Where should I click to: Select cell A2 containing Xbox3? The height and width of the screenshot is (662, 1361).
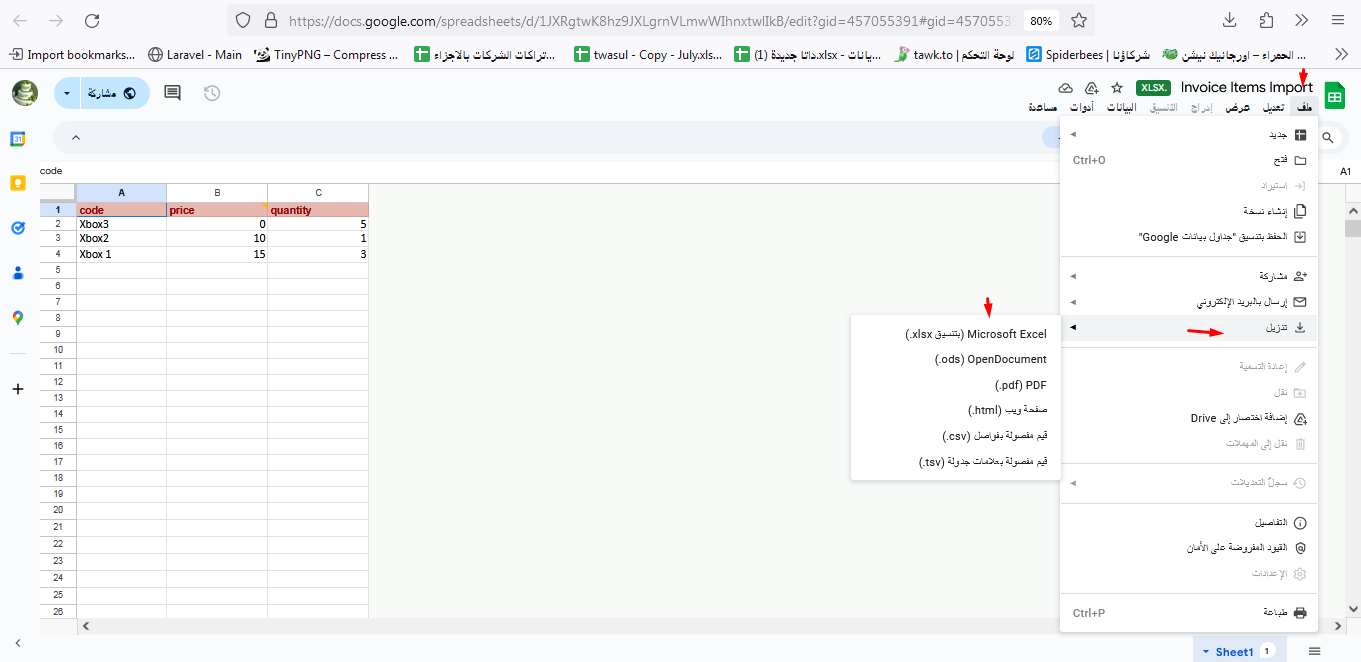tap(121, 225)
